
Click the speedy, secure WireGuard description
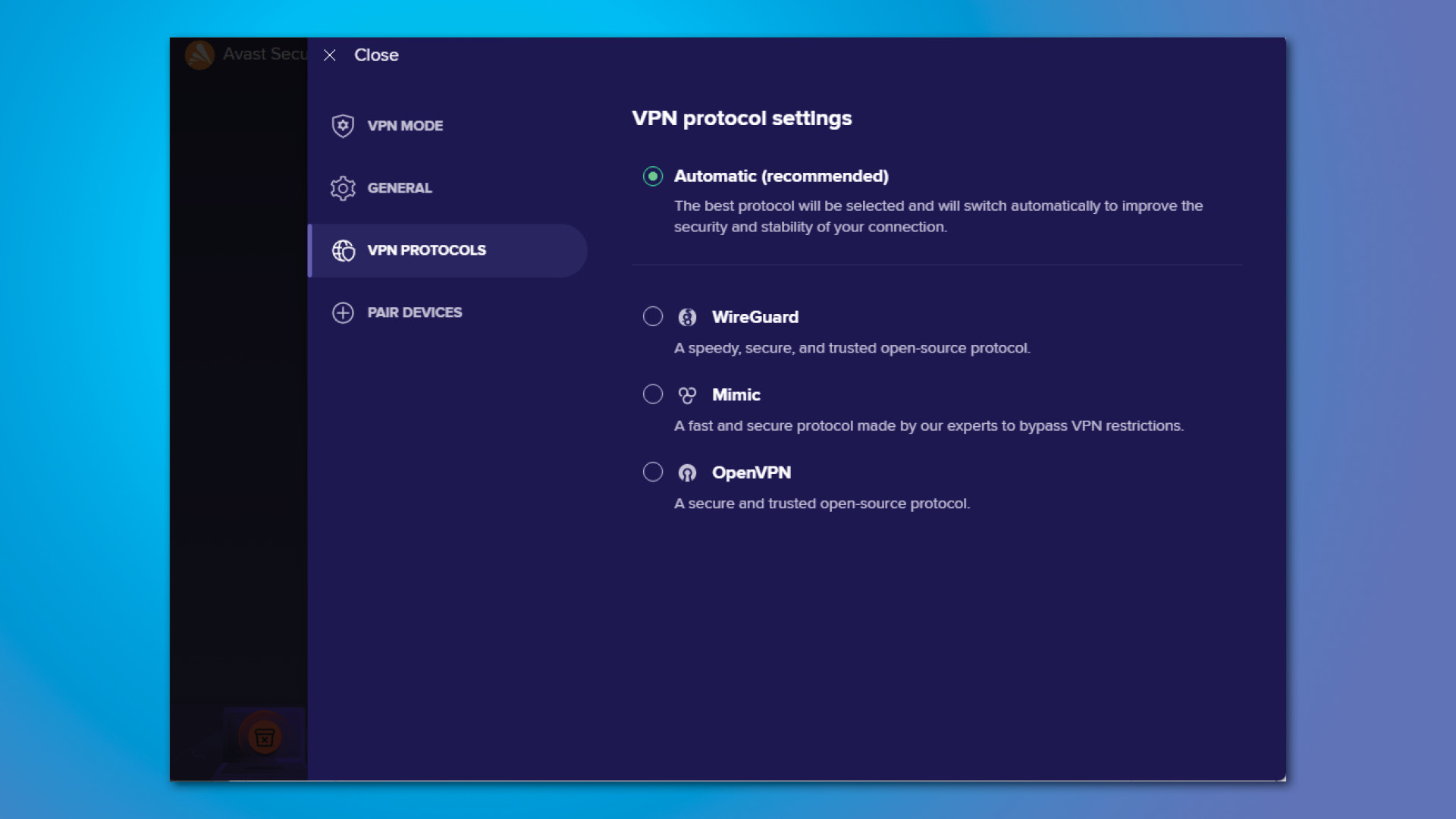[852, 348]
